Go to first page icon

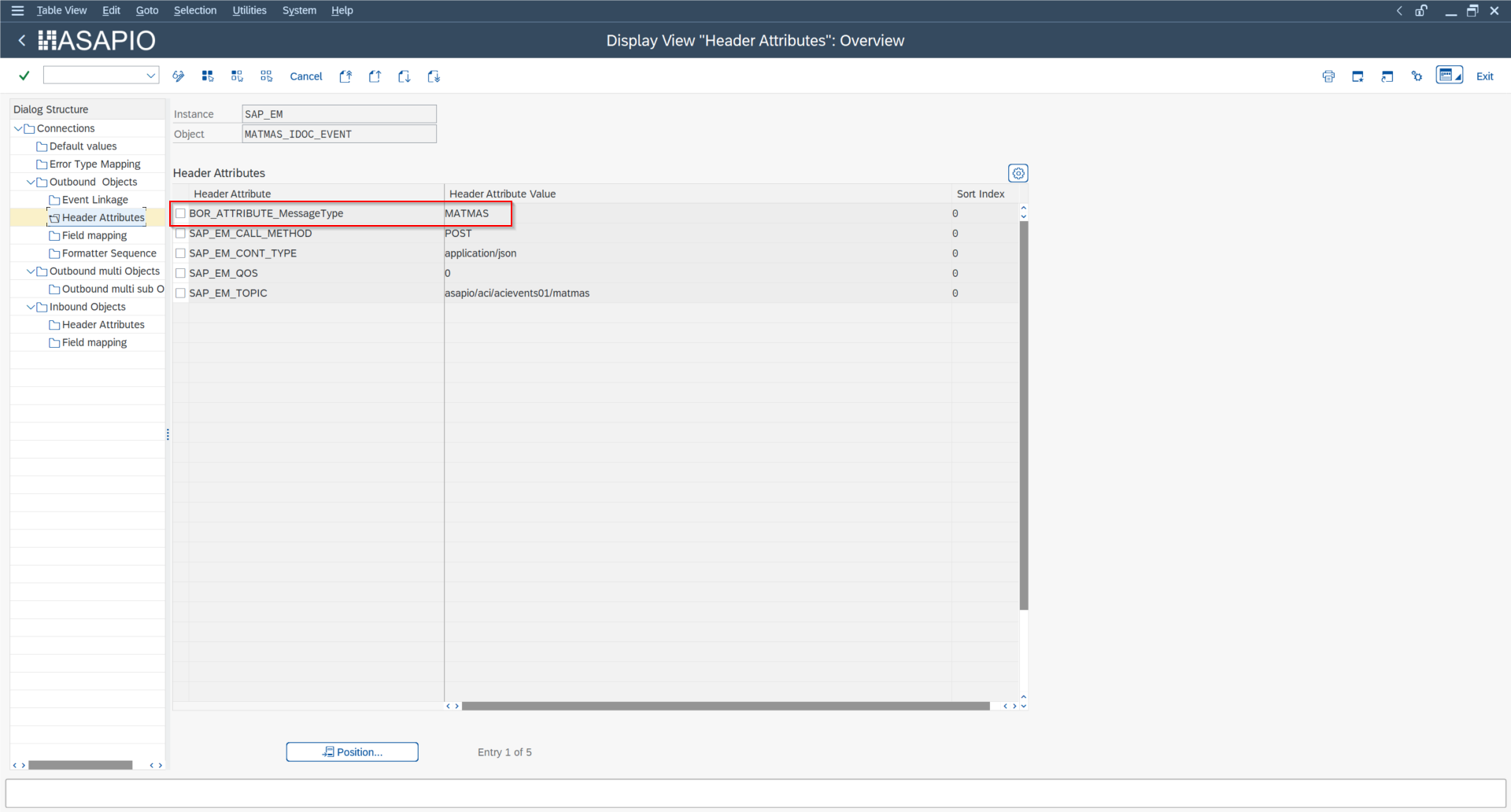(345, 76)
